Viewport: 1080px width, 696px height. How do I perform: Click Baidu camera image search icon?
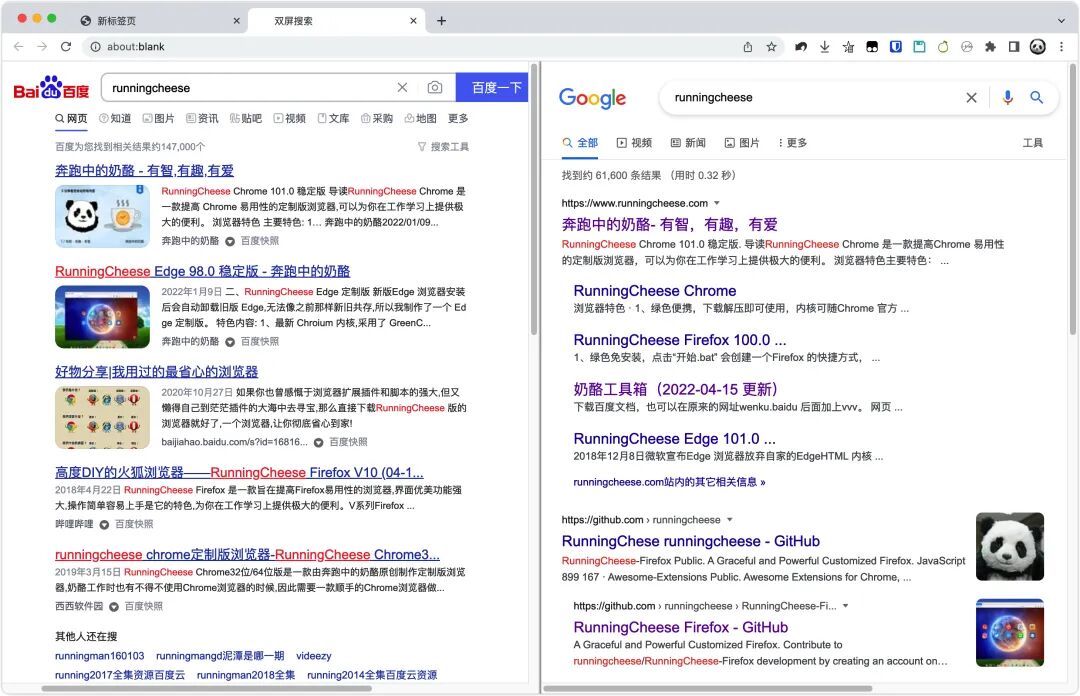(435, 88)
